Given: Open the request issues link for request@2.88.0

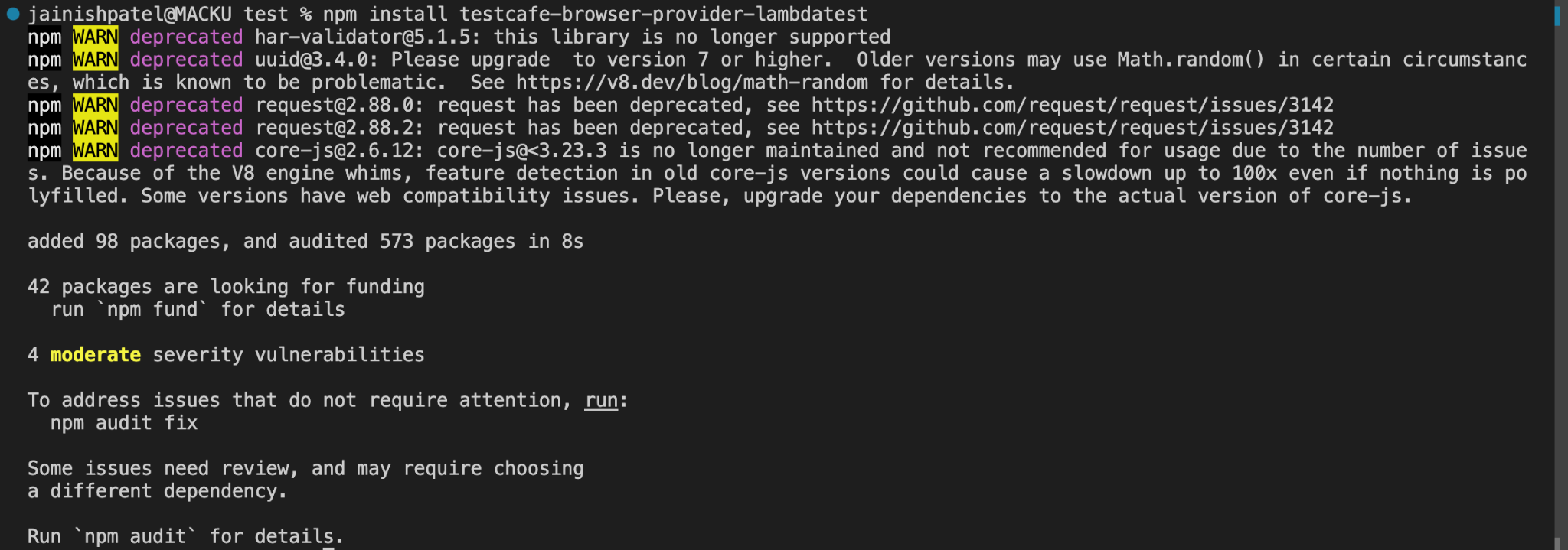Looking at the screenshot, I should tap(1073, 106).
